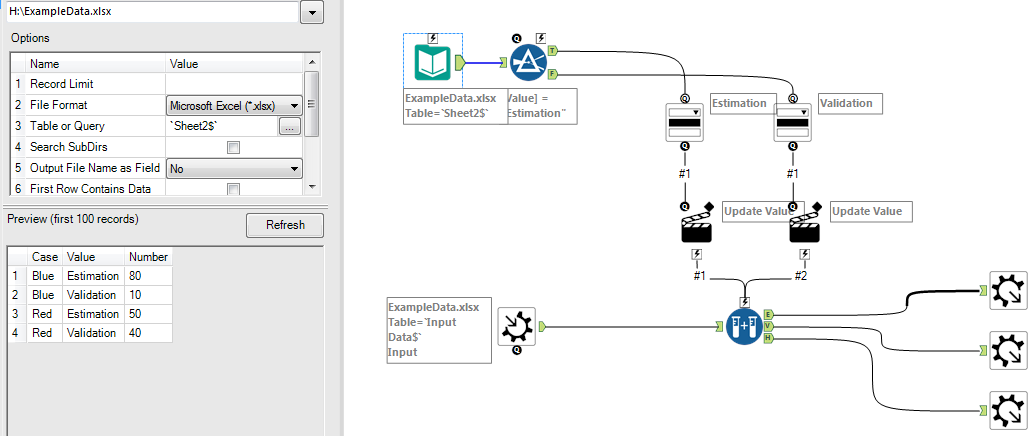The width and height of the screenshot is (1033, 436).
Task: Select the Filter tool on canvas
Action: click(529, 63)
